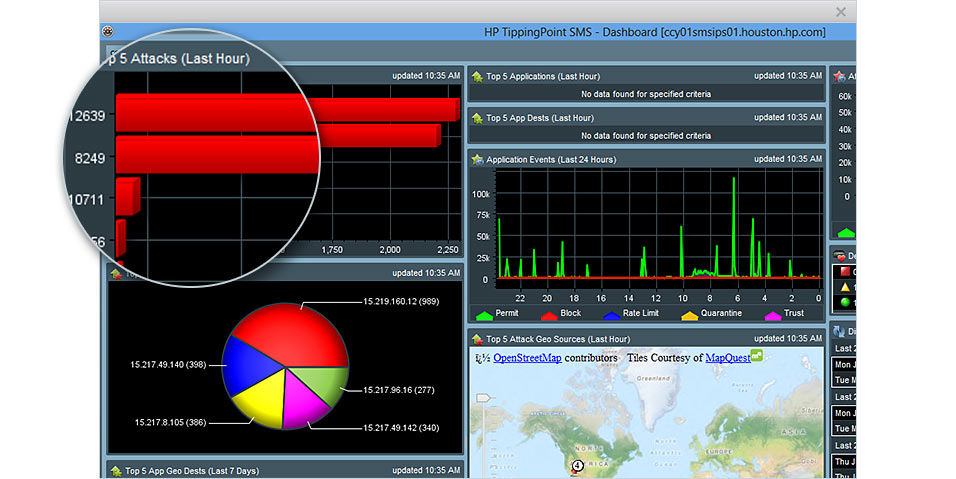Click the Quarantine legend label

tap(721, 313)
